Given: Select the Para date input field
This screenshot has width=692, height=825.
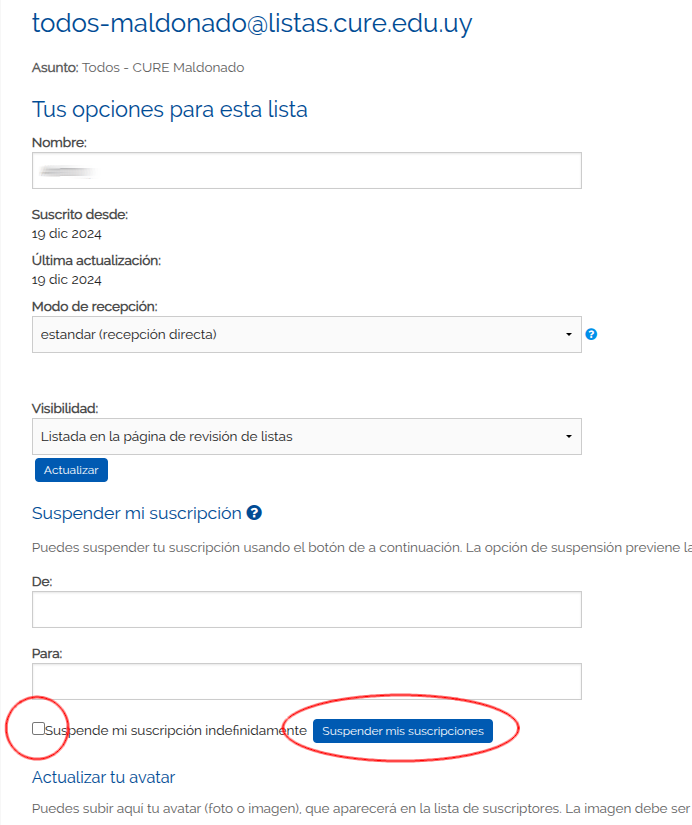Looking at the screenshot, I should pyautogui.click(x=306, y=681).
